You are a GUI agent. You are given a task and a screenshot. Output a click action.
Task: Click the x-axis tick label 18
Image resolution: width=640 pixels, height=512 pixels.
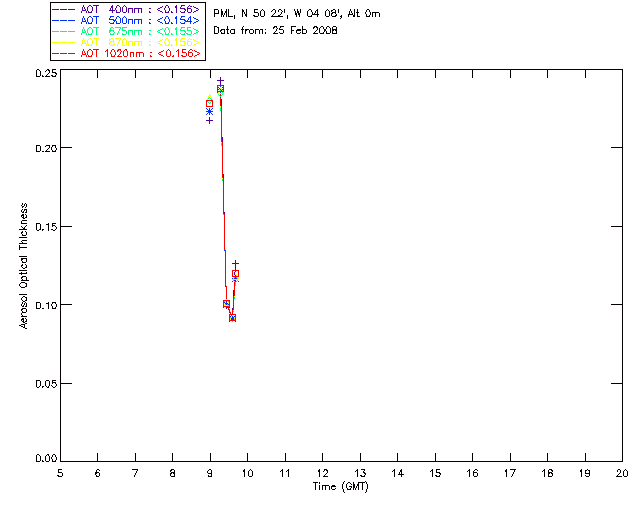(x=547, y=473)
